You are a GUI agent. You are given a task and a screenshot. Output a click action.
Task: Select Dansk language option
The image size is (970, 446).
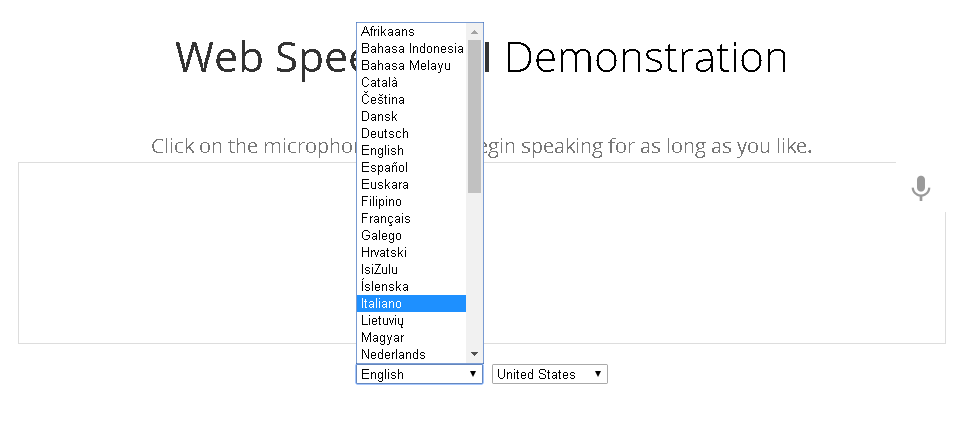click(x=411, y=116)
